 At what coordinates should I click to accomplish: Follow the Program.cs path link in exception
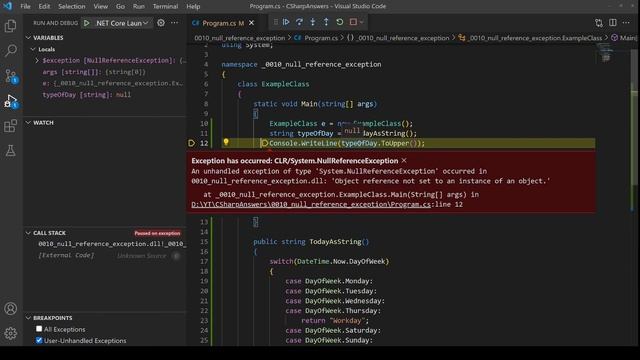(x=311, y=204)
